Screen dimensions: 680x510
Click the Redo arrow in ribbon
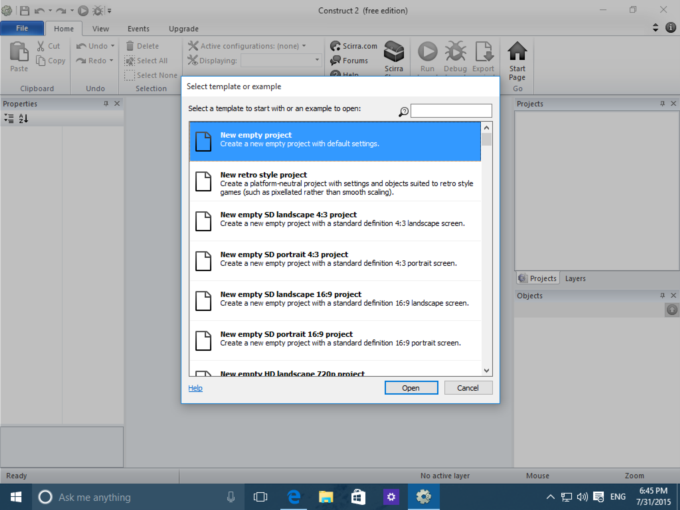click(x=81, y=61)
